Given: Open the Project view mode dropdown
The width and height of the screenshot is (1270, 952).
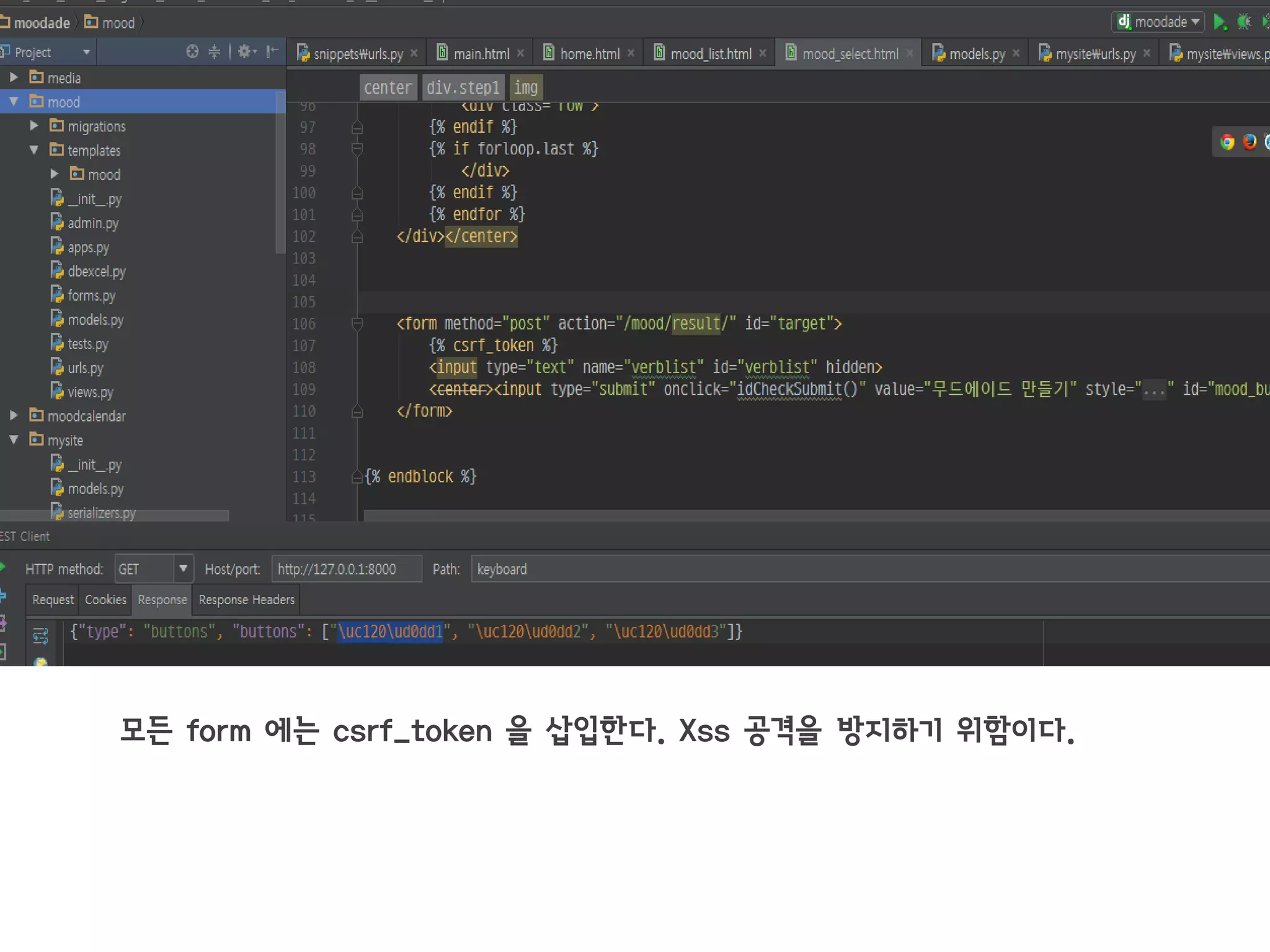Looking at the screenshot, I should pos(86,52).
